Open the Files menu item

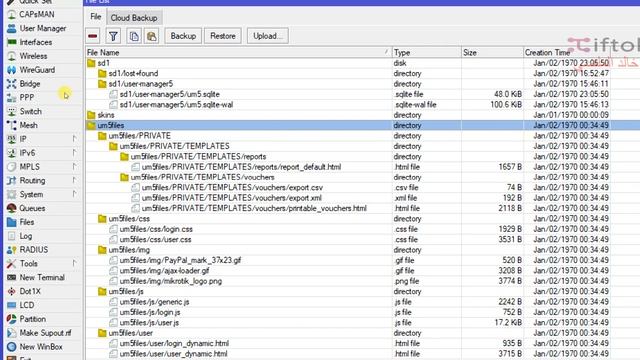pos(27,222)
